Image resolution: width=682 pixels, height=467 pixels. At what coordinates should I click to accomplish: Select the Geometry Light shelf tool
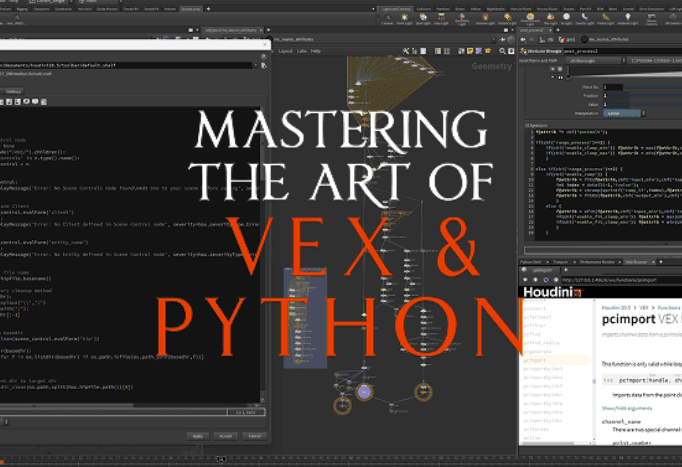point(462,18)
